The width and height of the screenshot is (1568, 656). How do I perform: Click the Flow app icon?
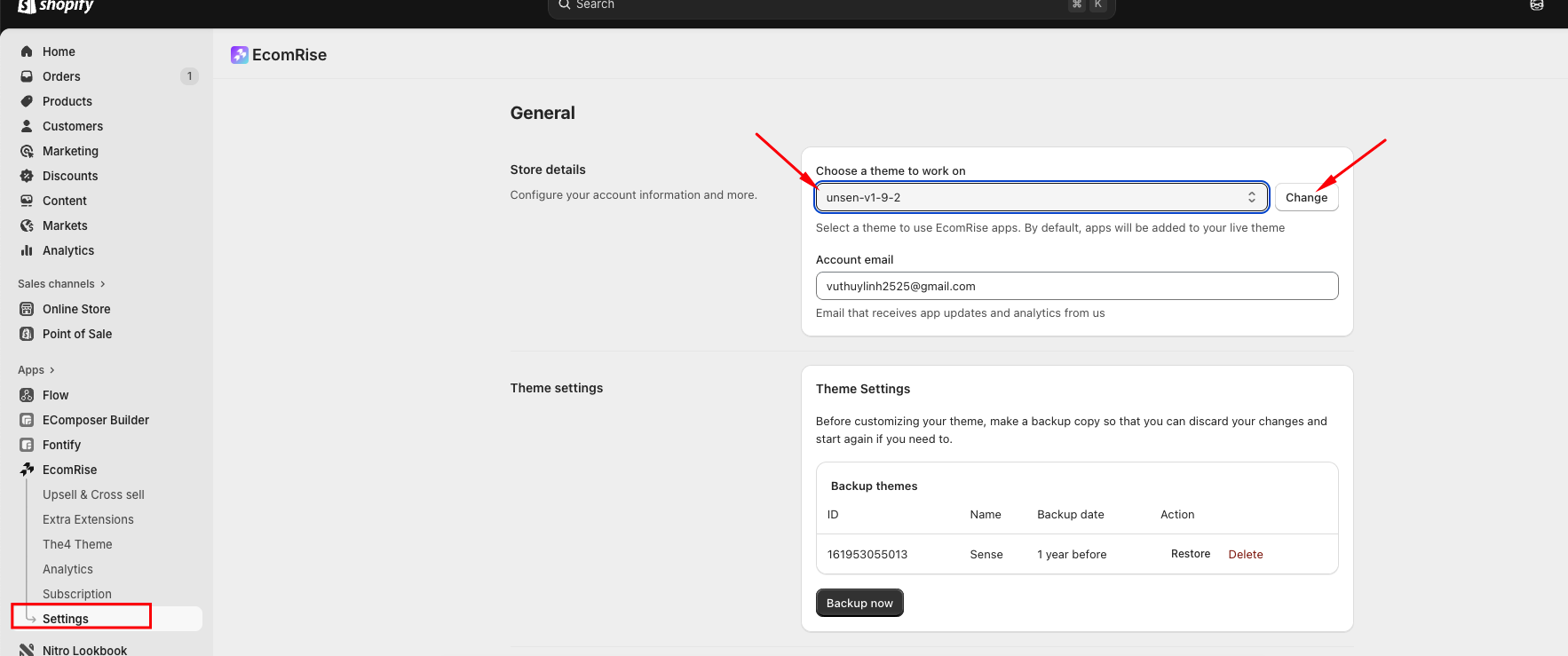(27, 395)
